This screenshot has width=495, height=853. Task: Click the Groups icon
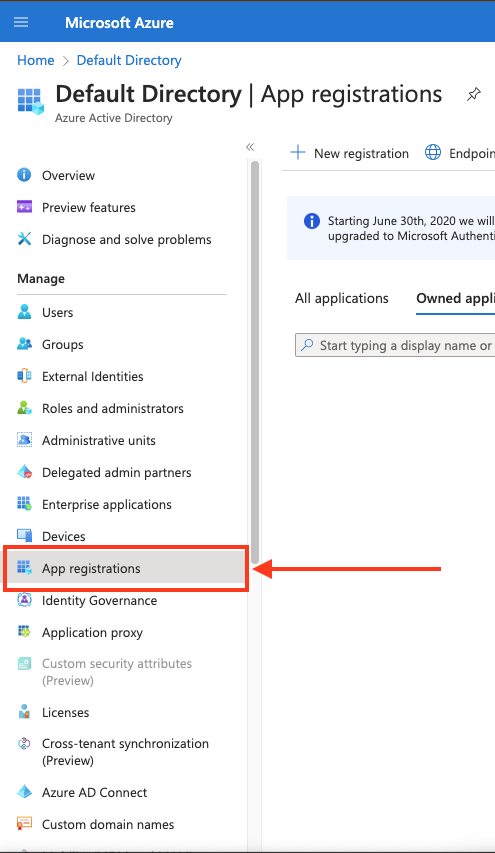click(24, 344)
